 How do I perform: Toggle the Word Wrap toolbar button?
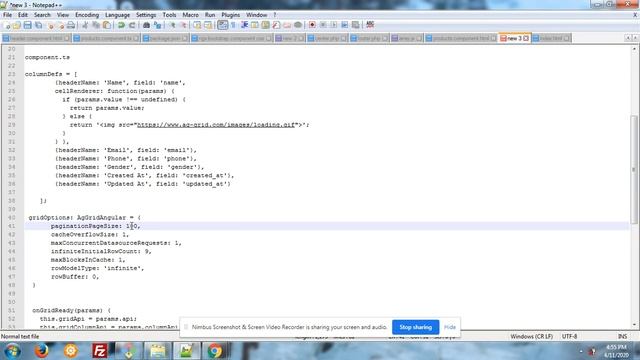click(222, 25)
